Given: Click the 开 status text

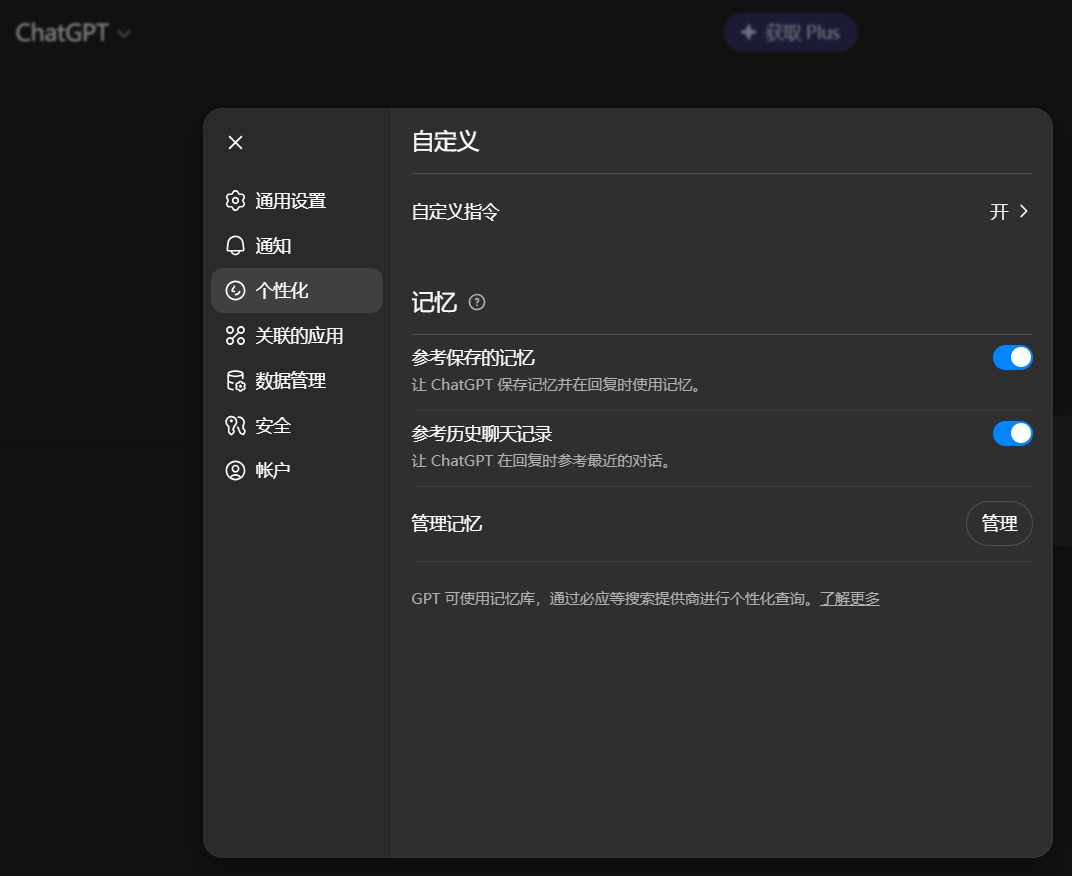Looking at the screenshot, I should 999,211.
